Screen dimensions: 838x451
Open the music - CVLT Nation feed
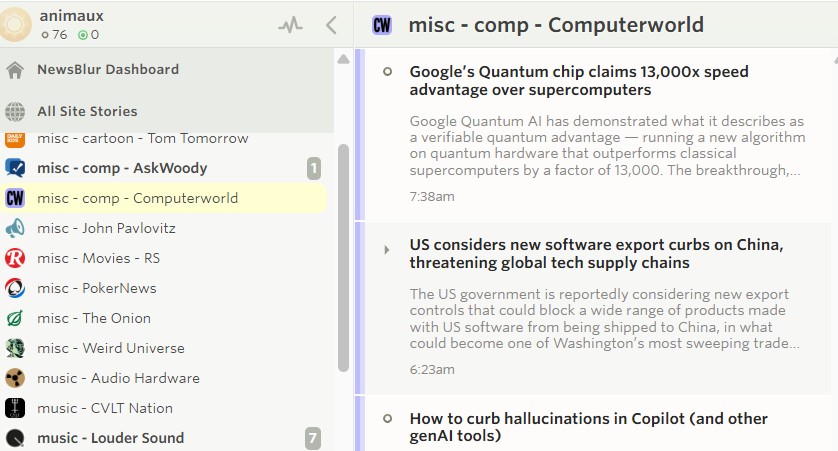point(104,408)
